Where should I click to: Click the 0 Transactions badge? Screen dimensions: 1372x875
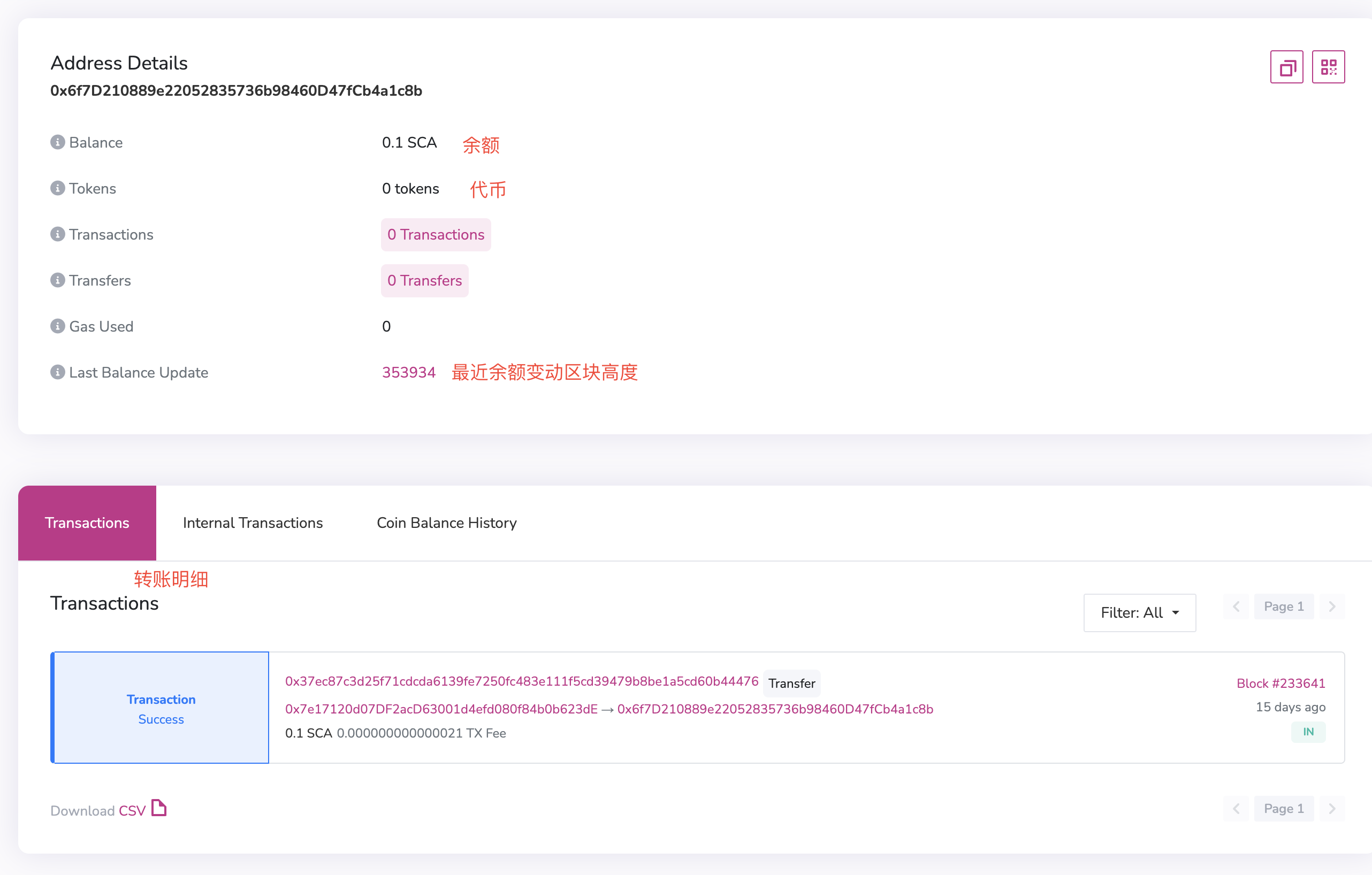pos(436,234)
